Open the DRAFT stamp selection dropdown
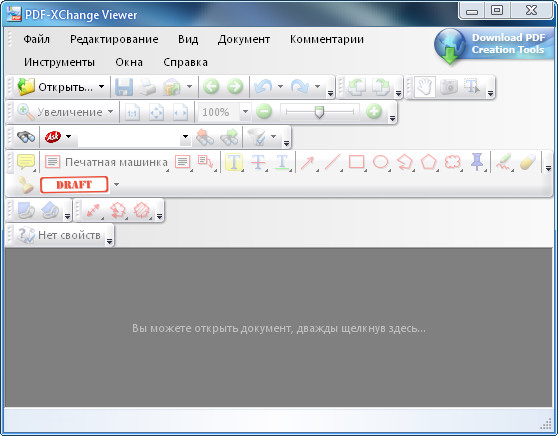Image resolution: width=558 pixels, height=436 pixels. tap(116, 185)
